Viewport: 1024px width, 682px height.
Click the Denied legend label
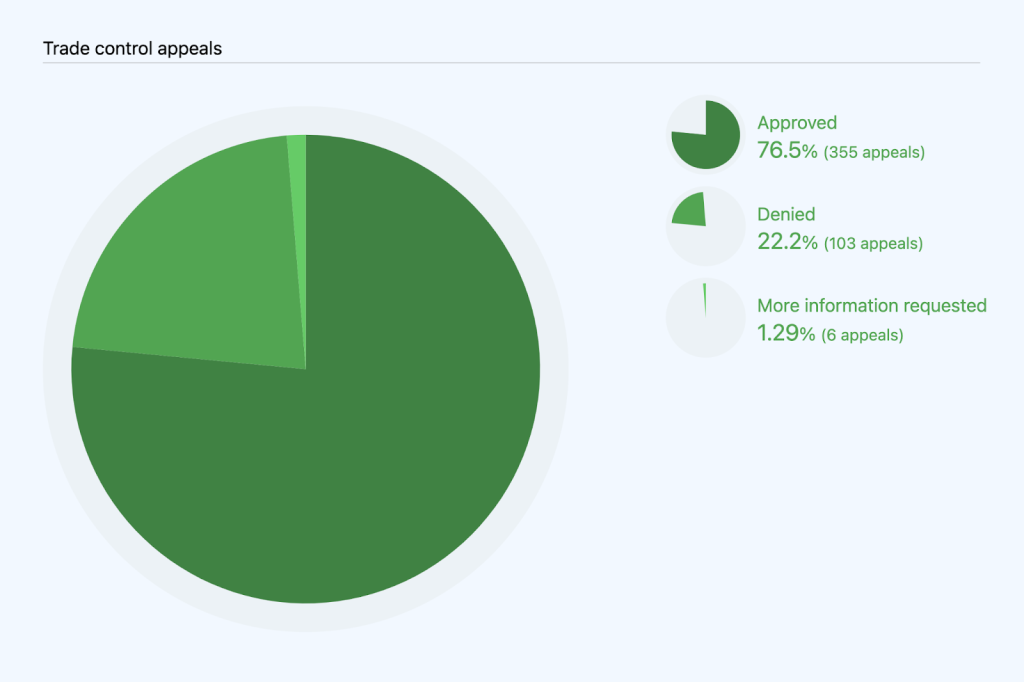tap(786, 214)
